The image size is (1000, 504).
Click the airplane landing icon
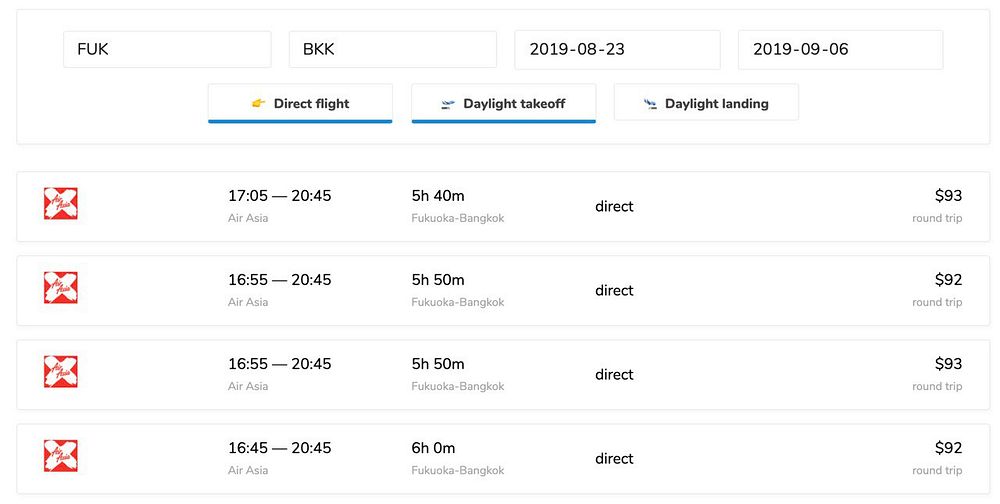click(650, 103)
